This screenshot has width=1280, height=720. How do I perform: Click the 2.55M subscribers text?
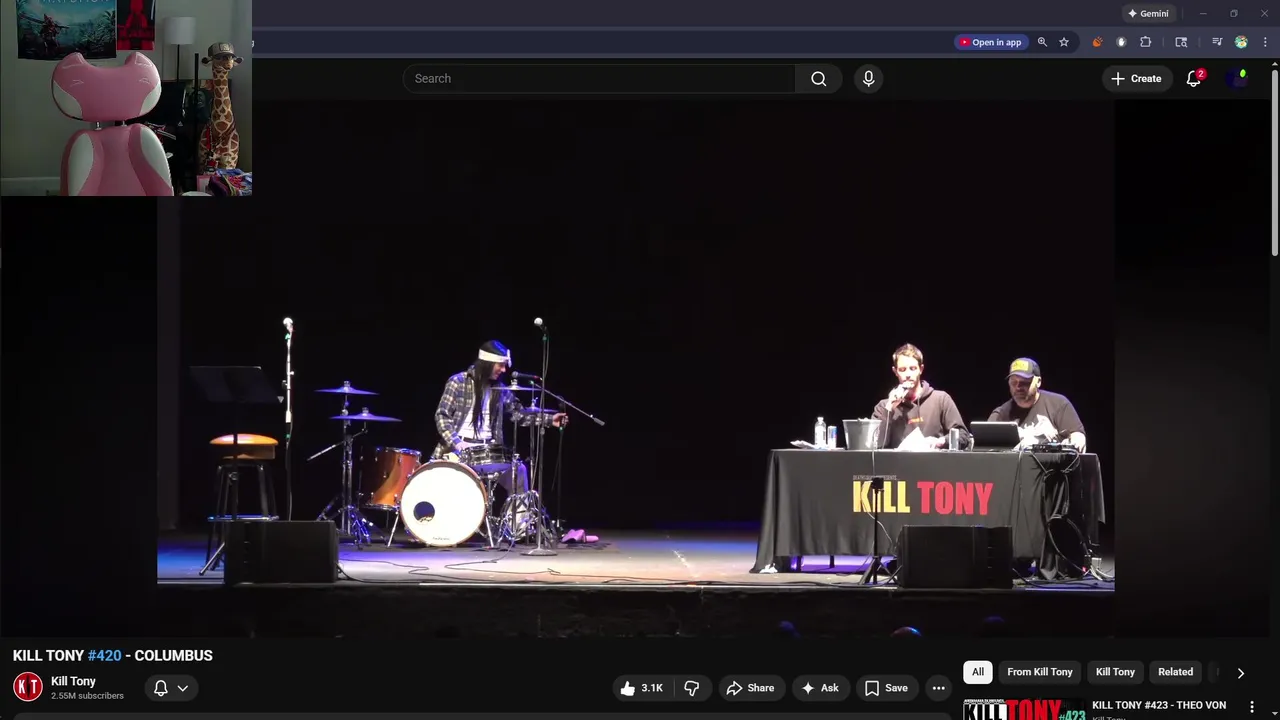[87, 696]
